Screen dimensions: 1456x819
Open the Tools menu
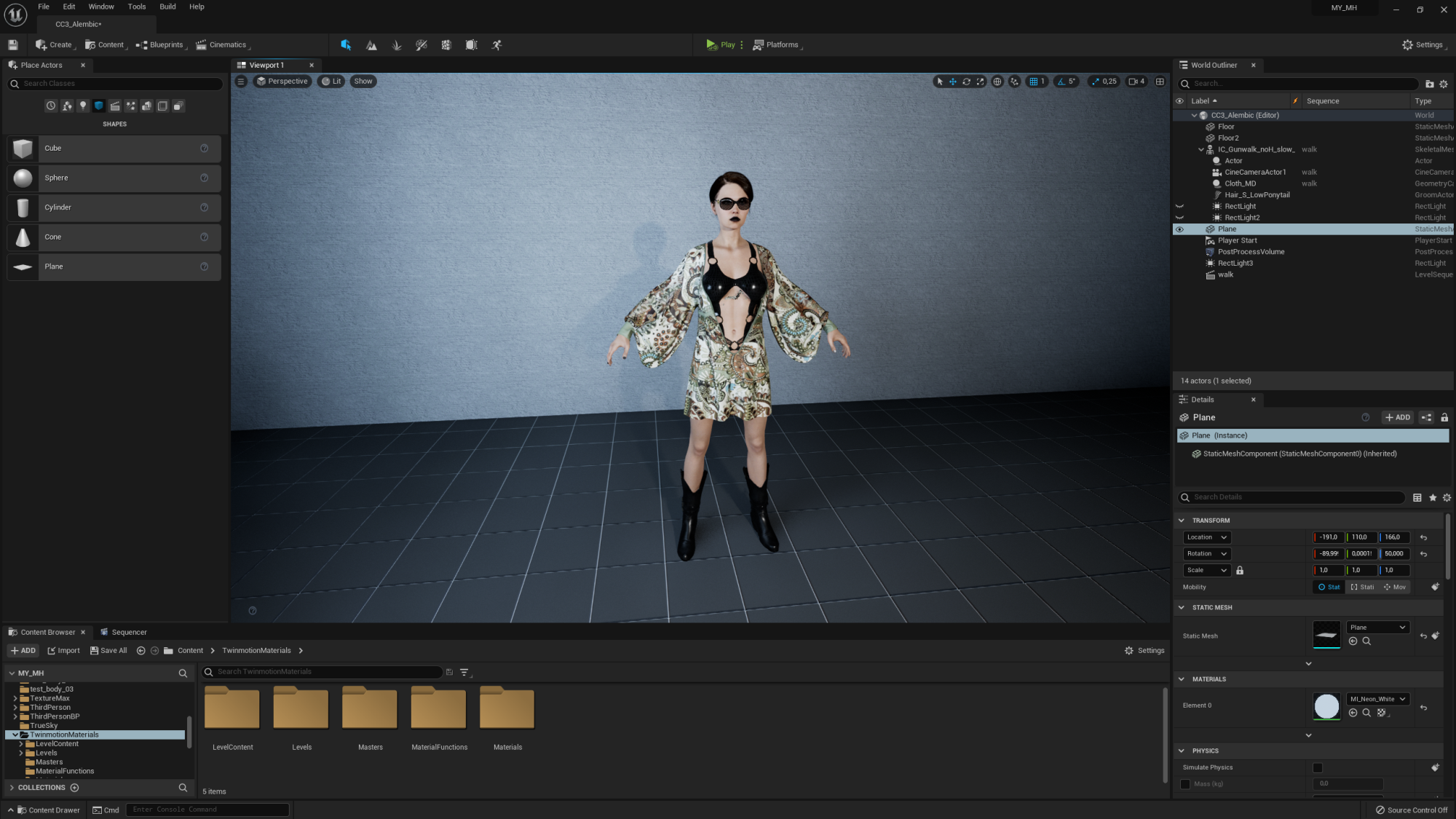click(137, 7)
